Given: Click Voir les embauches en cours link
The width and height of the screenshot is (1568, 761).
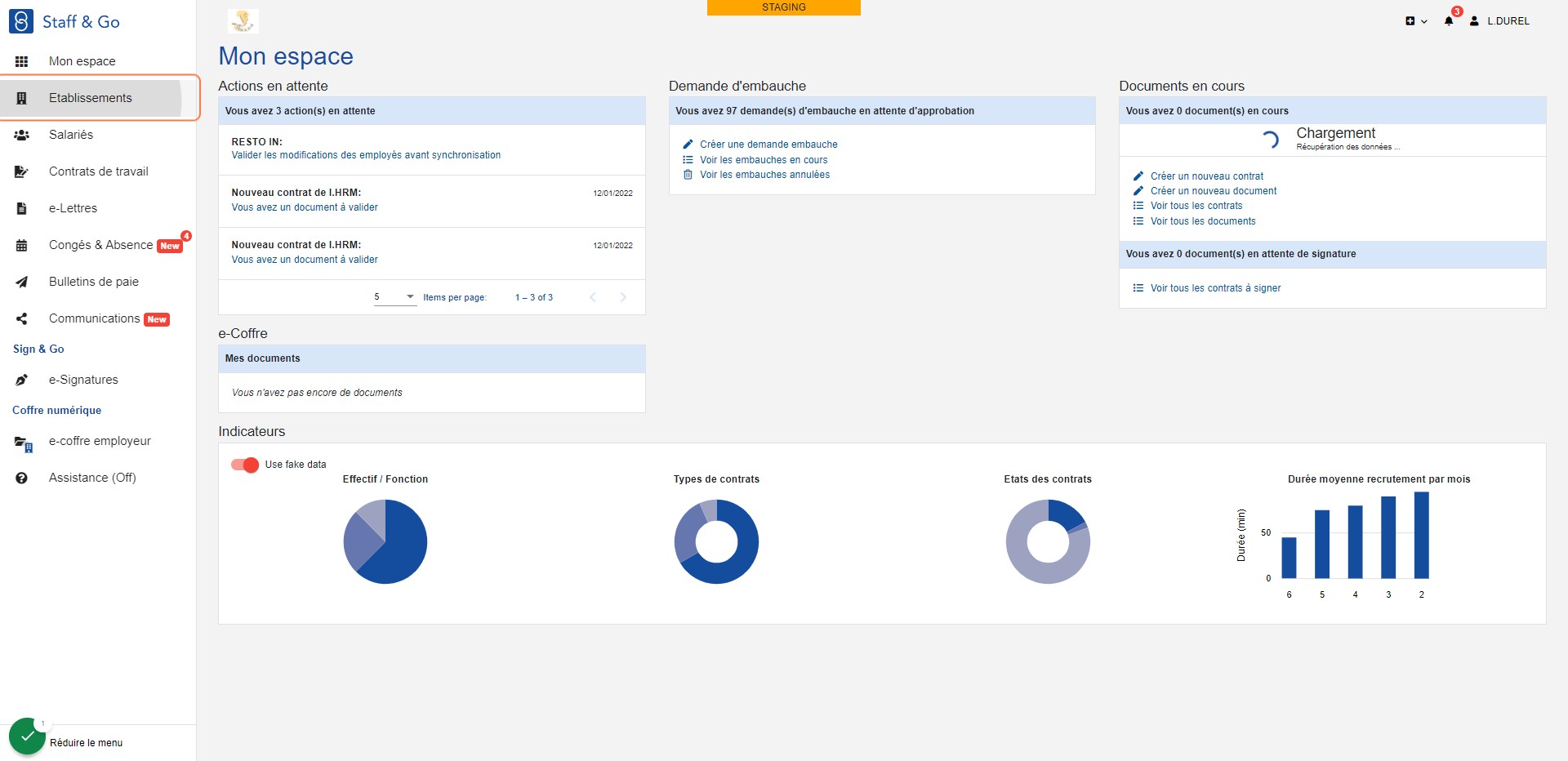Looking at the screenshot, I should (764, 160).
